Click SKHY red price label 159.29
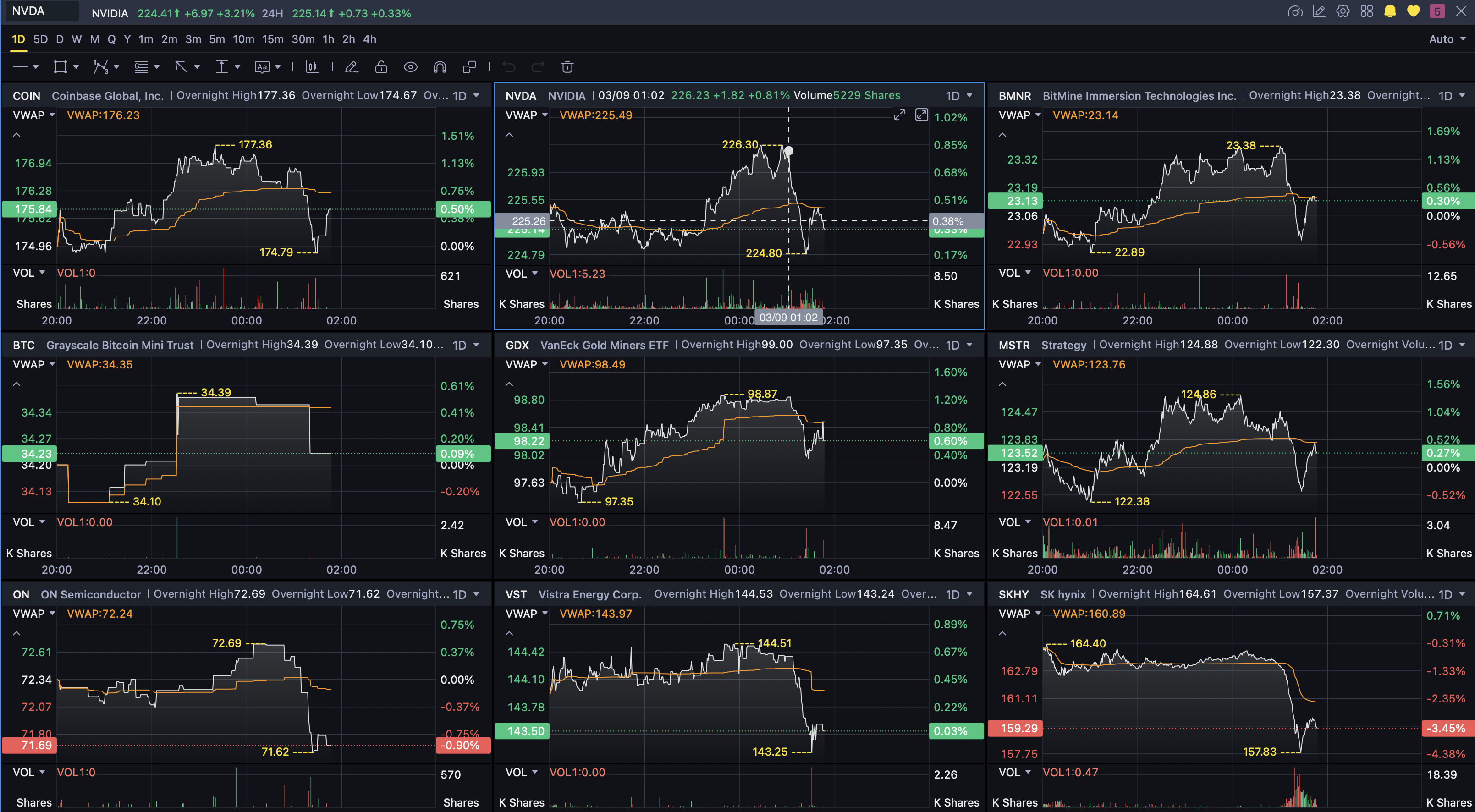Screen dimensions: 1475x812 click(1015, 728)
